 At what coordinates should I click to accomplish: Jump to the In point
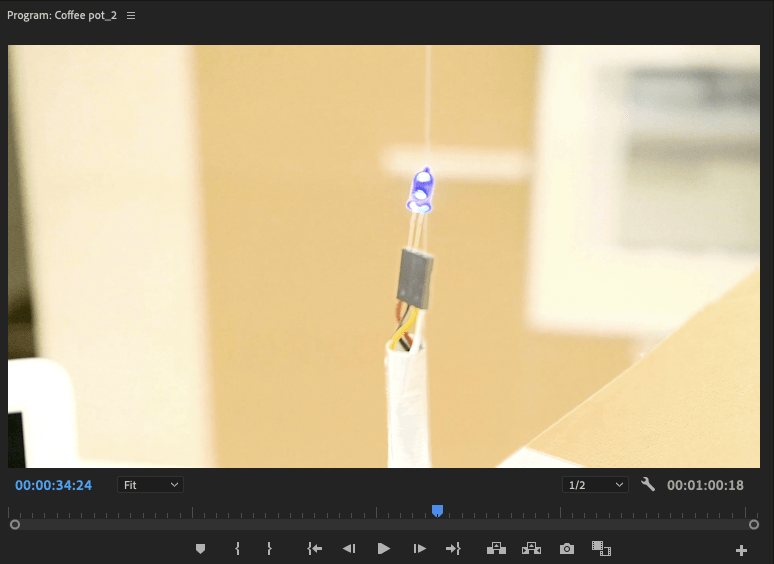click(x=315, y=549)
